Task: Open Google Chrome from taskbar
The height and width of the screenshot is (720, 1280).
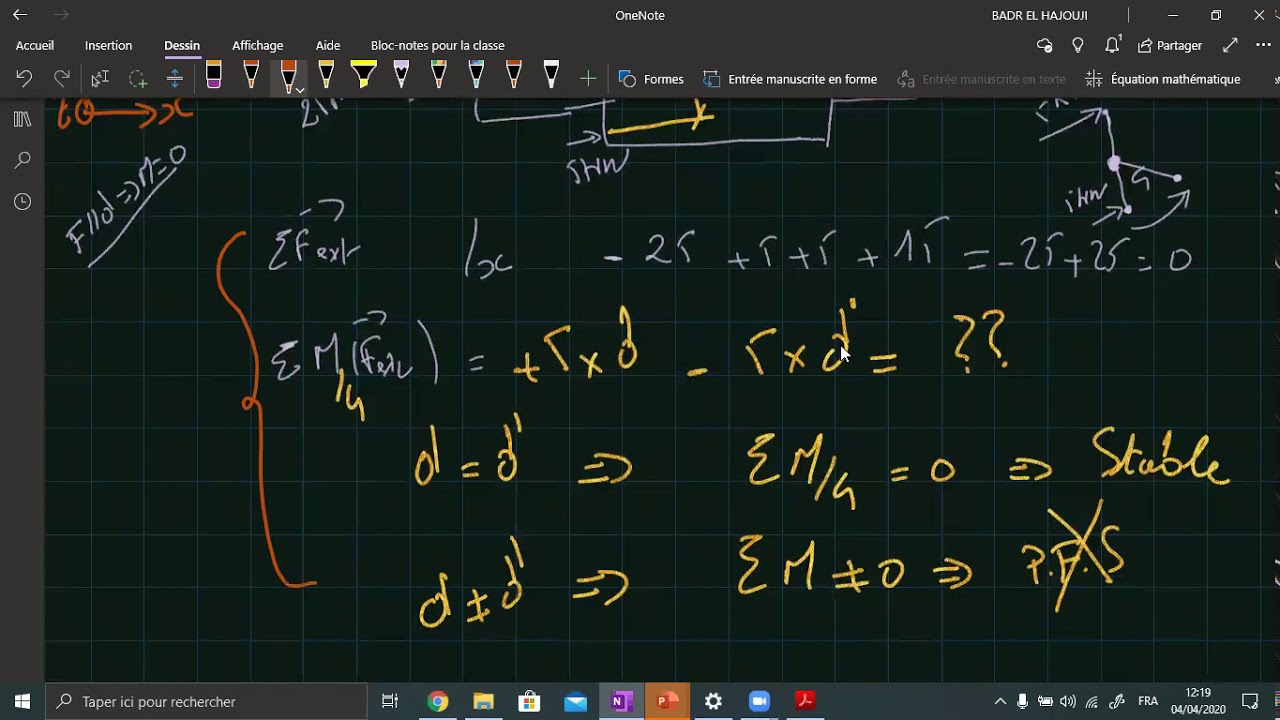Action: click(437, 701)
